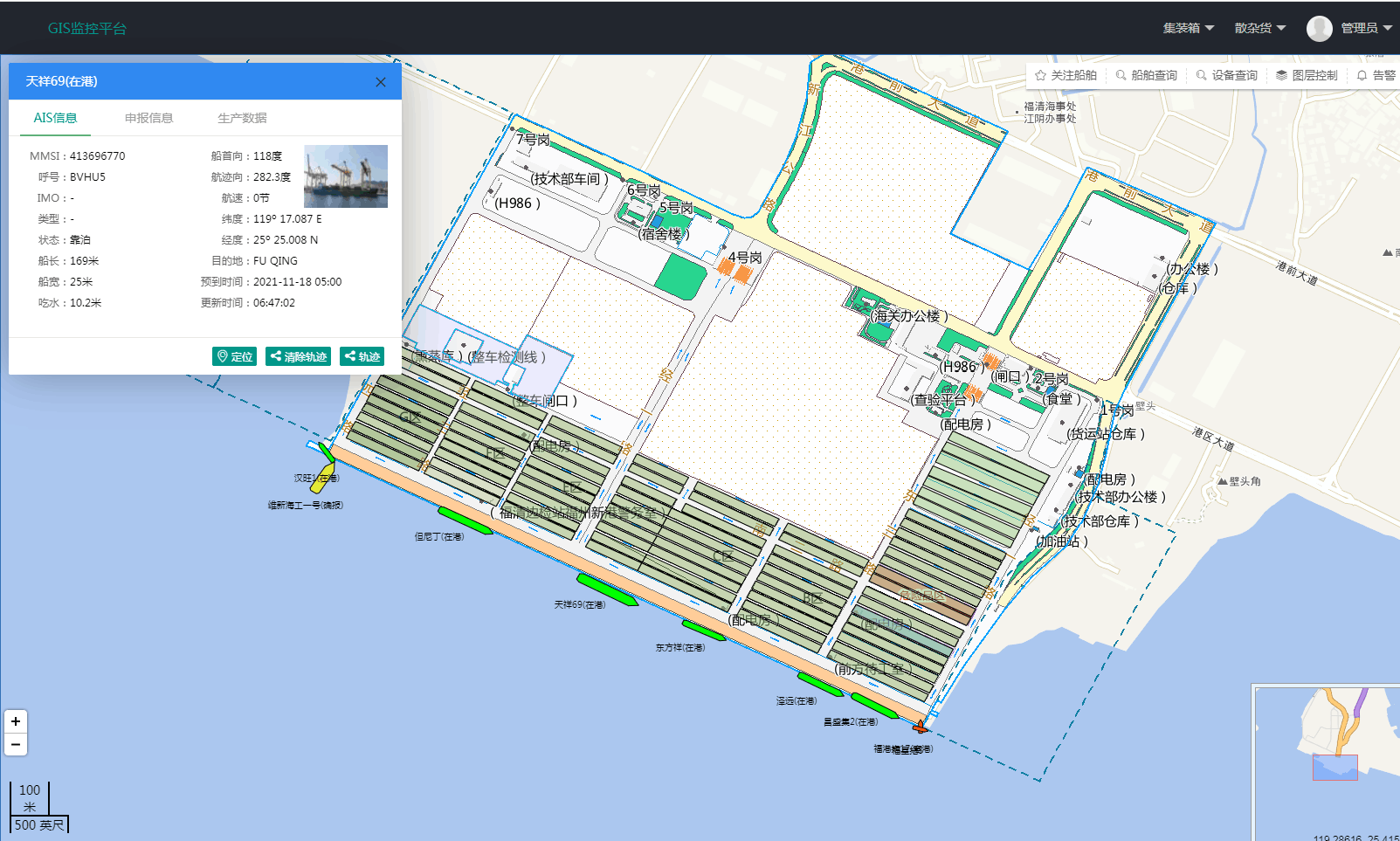Click the 食堂 map label
1400x841 pixels.
(1063, 399)
